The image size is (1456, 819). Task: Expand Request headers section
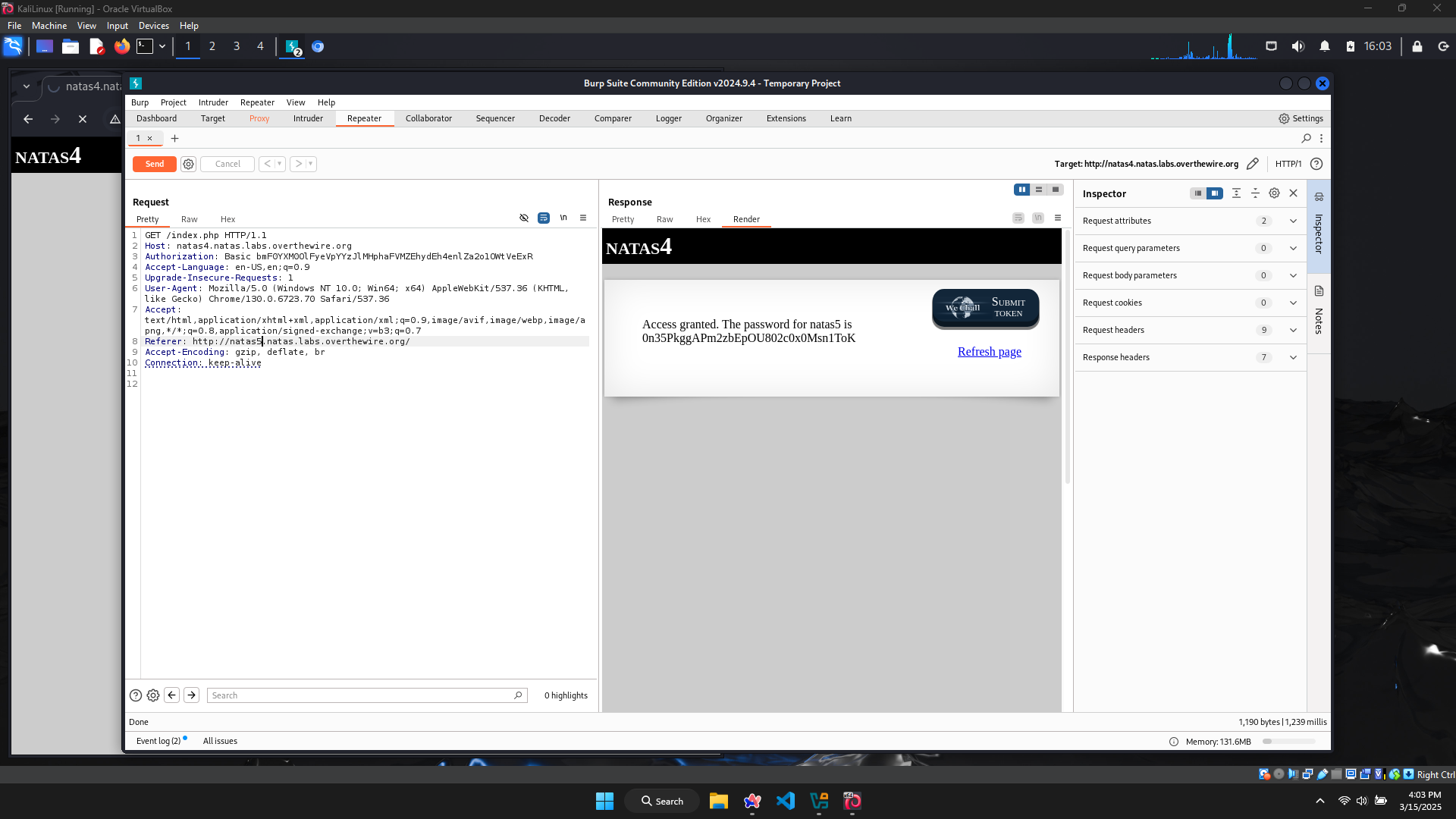pyautogui.click(x=1190, y=330)
